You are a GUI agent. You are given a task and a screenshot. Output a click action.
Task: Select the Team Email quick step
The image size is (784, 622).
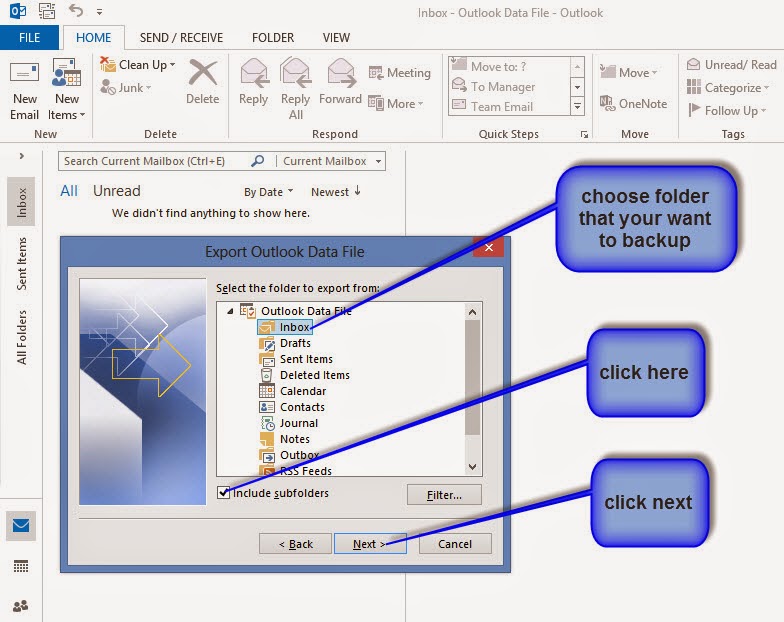[x=508, y=106]
